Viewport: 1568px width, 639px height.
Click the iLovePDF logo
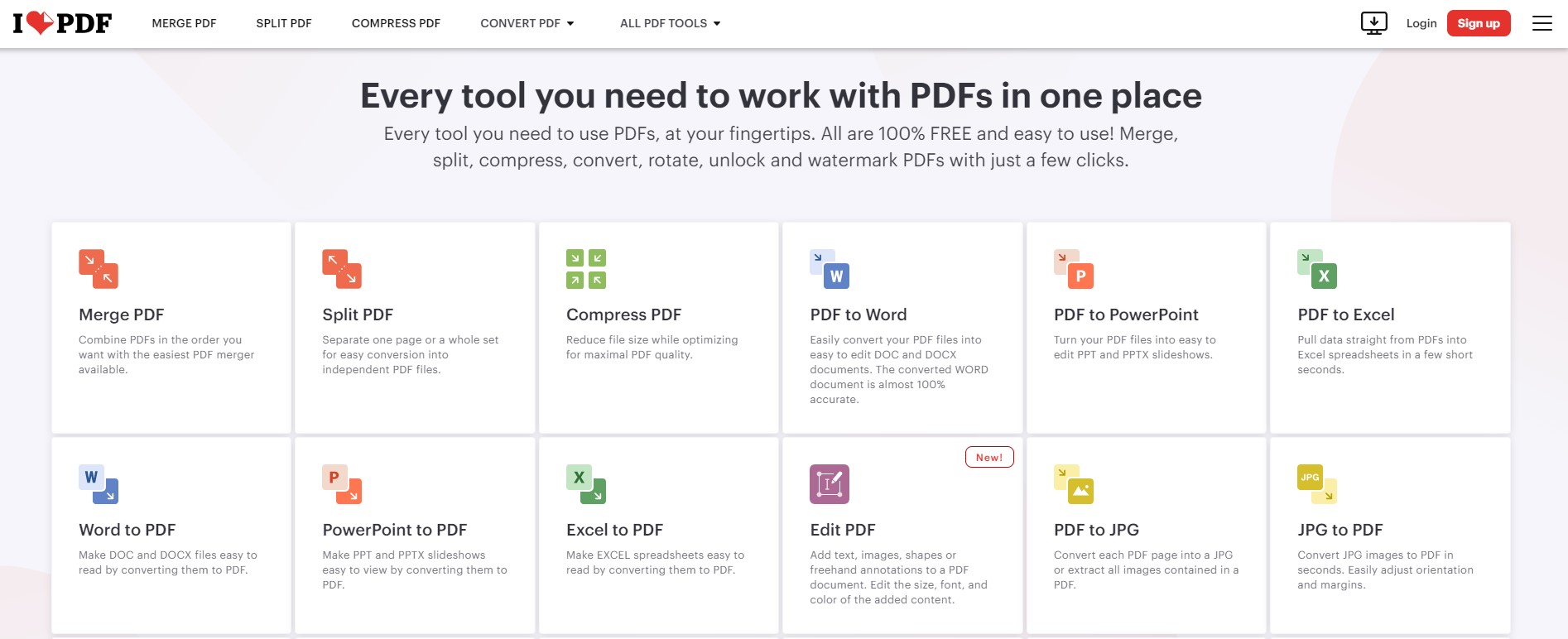[x=62, y=23]
